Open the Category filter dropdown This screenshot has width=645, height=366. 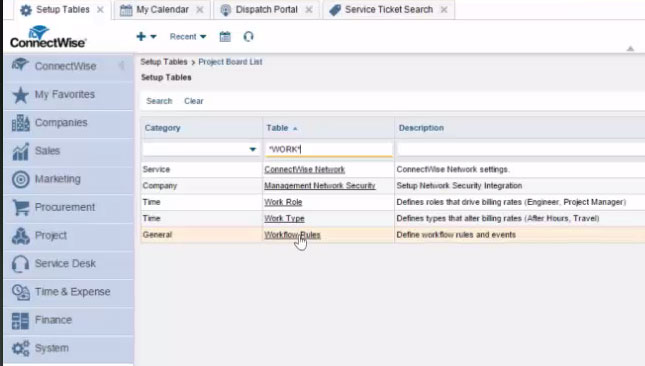[253, 149]
